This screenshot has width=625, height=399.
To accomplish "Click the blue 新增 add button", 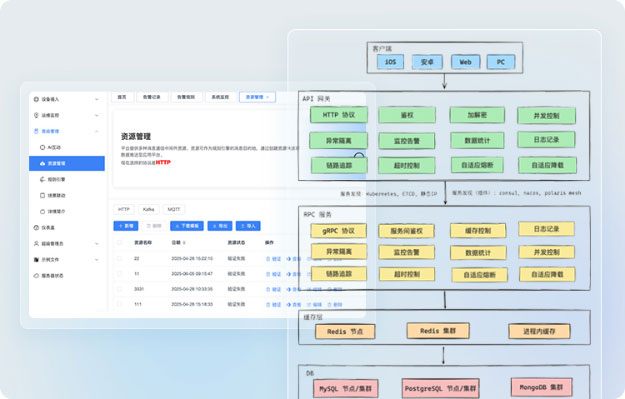I will point(126,226).
